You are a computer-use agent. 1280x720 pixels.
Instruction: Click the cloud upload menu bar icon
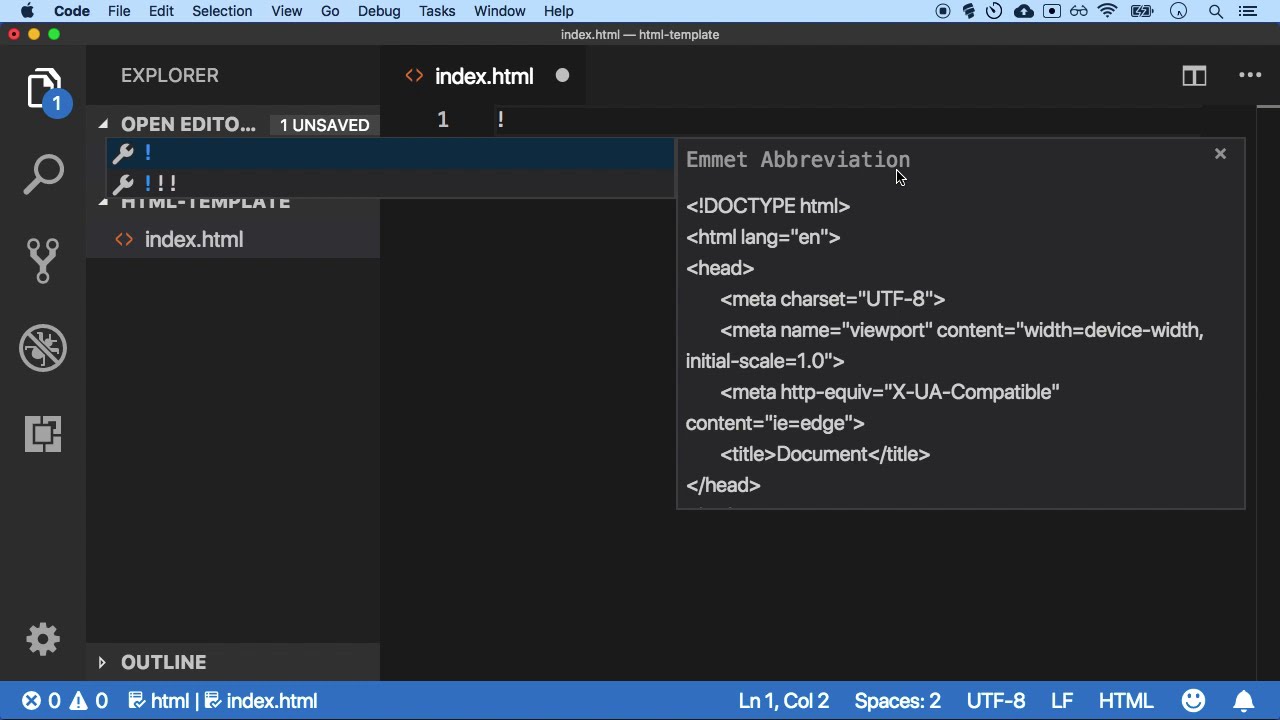tap(1024, 11)
